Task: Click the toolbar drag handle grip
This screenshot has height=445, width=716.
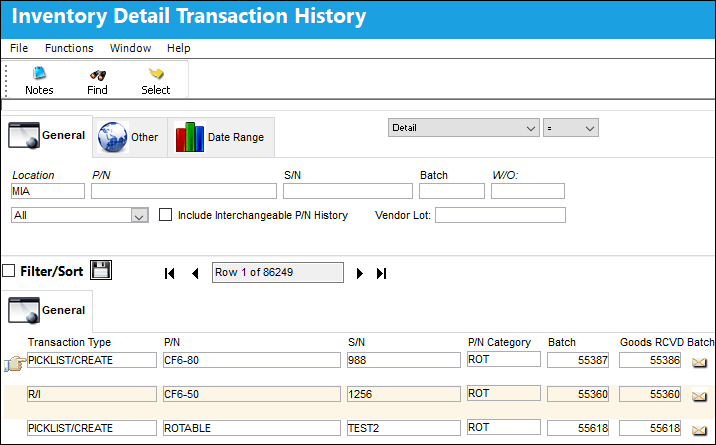Action: click(x=6, y=80)
